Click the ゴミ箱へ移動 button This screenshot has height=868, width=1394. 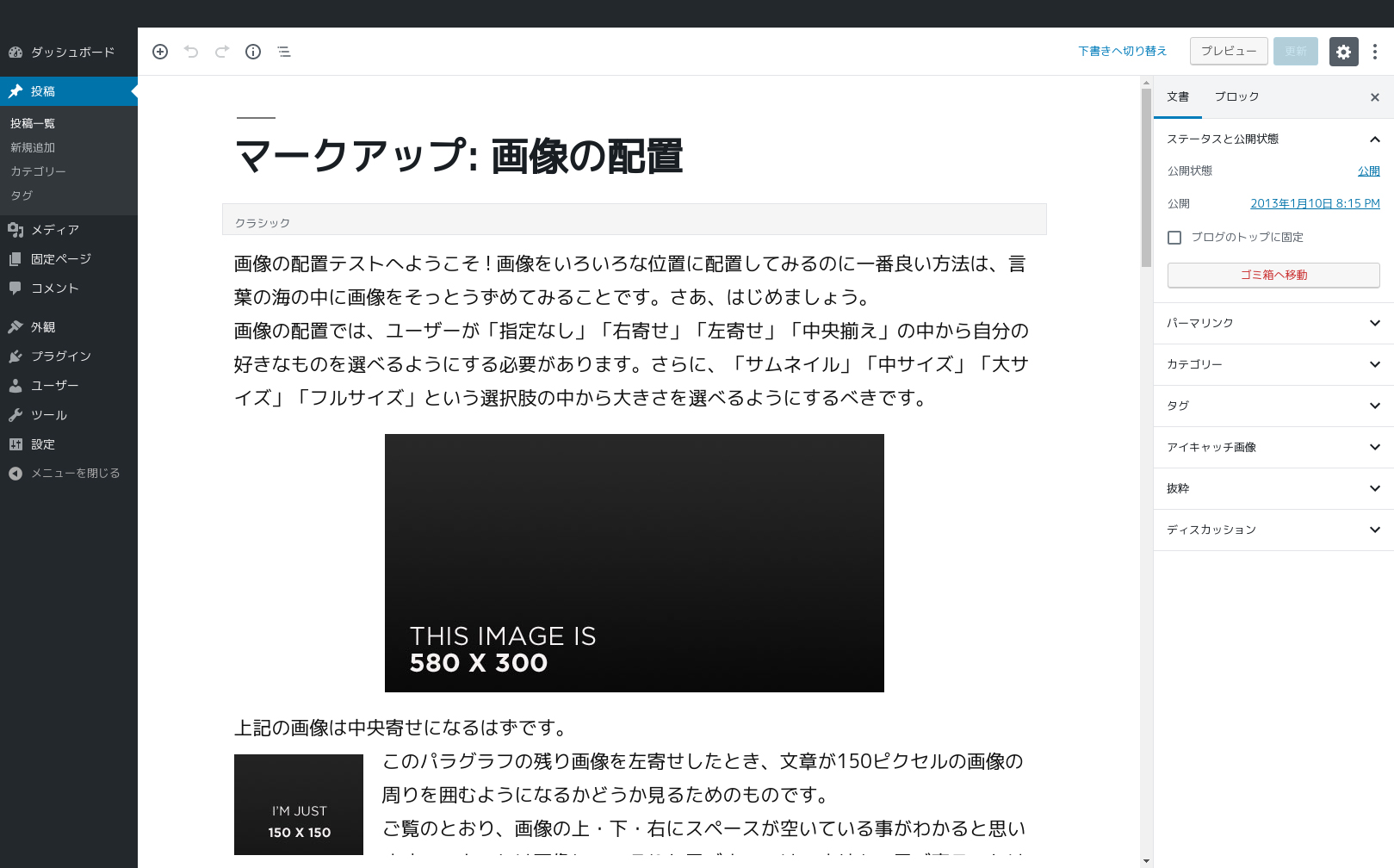[x=1273, y=276]
